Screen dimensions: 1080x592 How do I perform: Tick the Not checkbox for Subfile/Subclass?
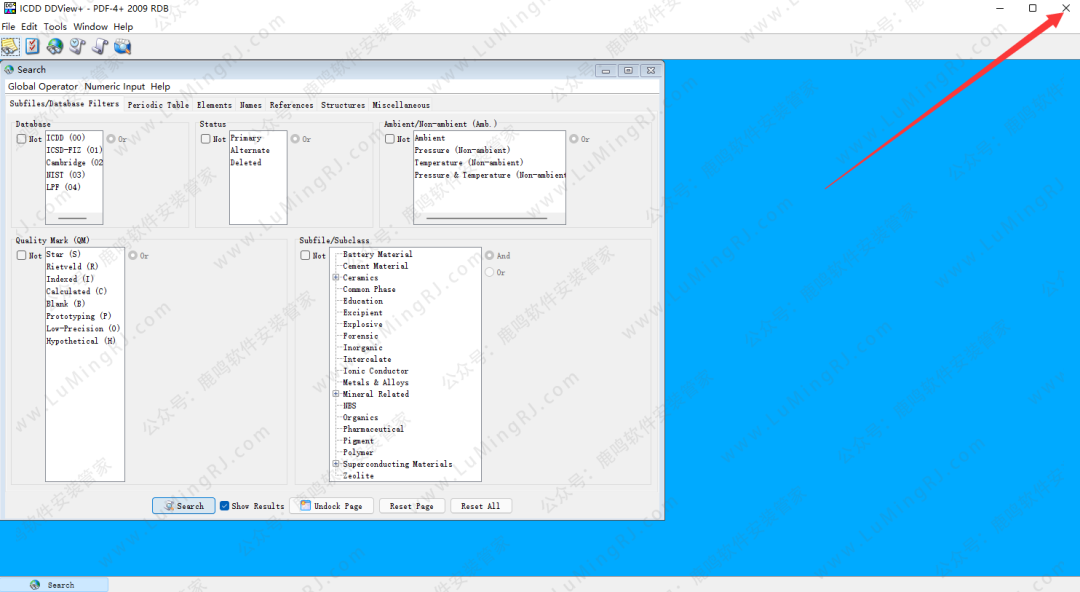[x=306, y=256]
